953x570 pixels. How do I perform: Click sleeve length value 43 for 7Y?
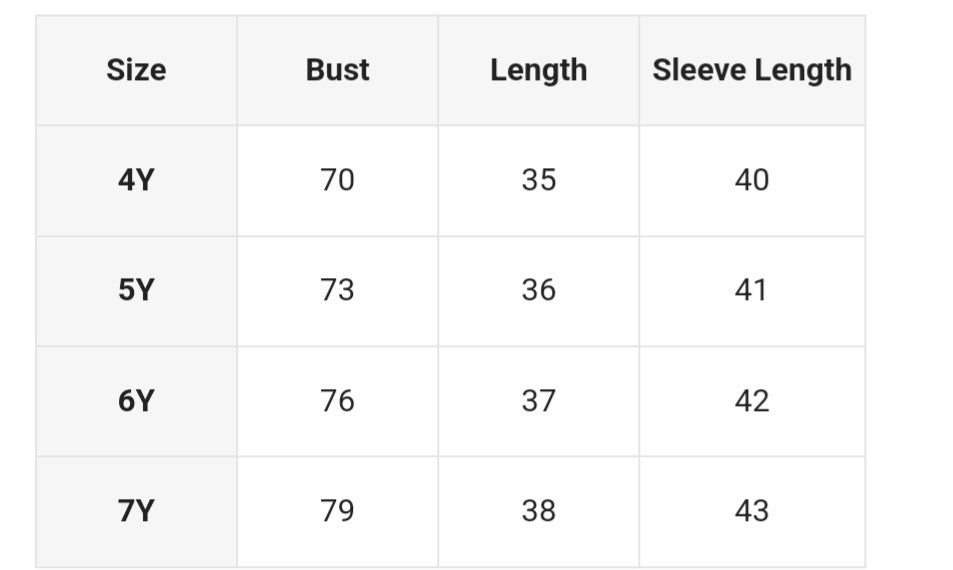[x=752, y=511]
